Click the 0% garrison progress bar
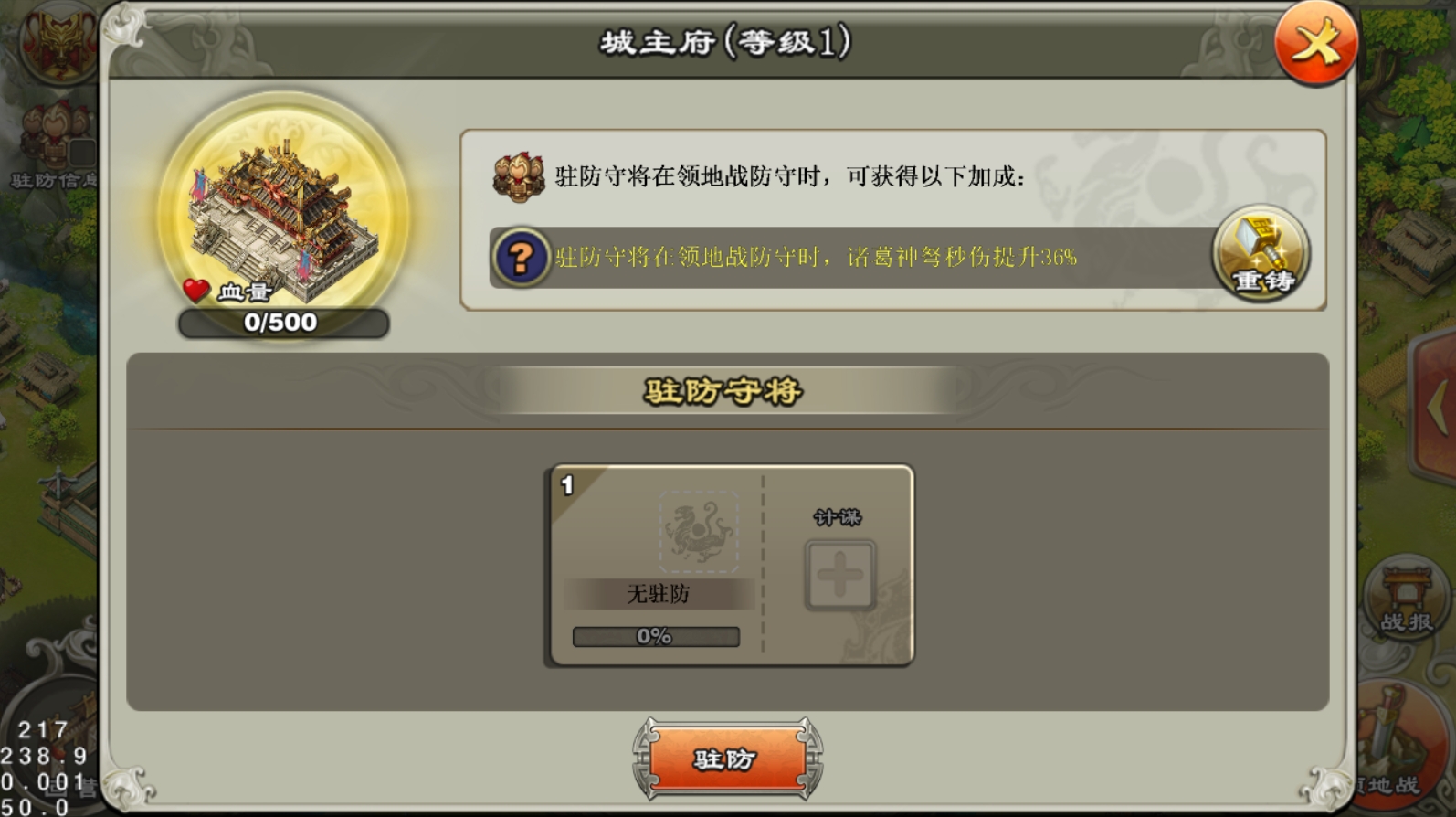Viewport: 1456px width, 817px height. (x=656, y=636)
